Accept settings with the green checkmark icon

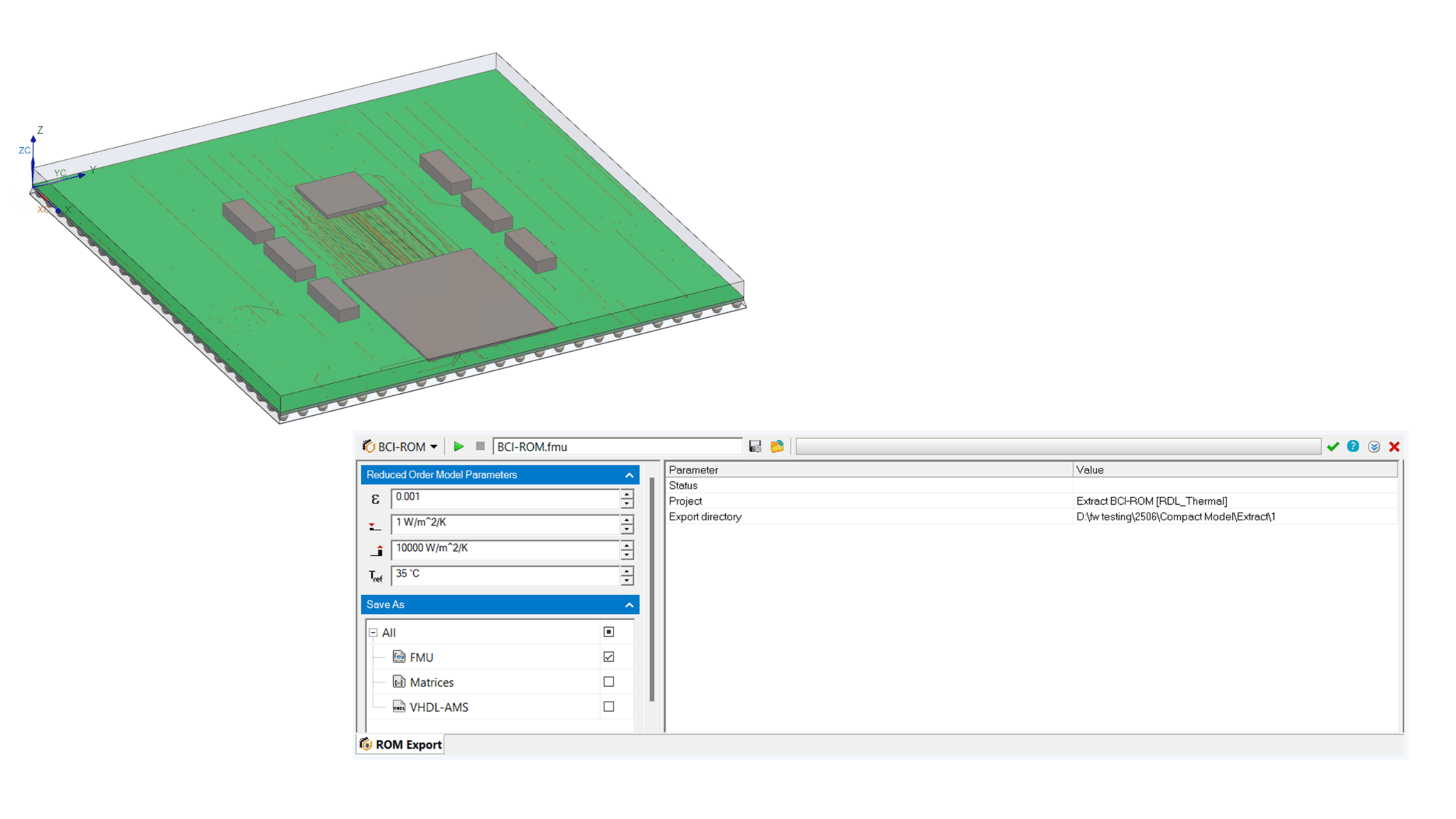click(1333, 446)
